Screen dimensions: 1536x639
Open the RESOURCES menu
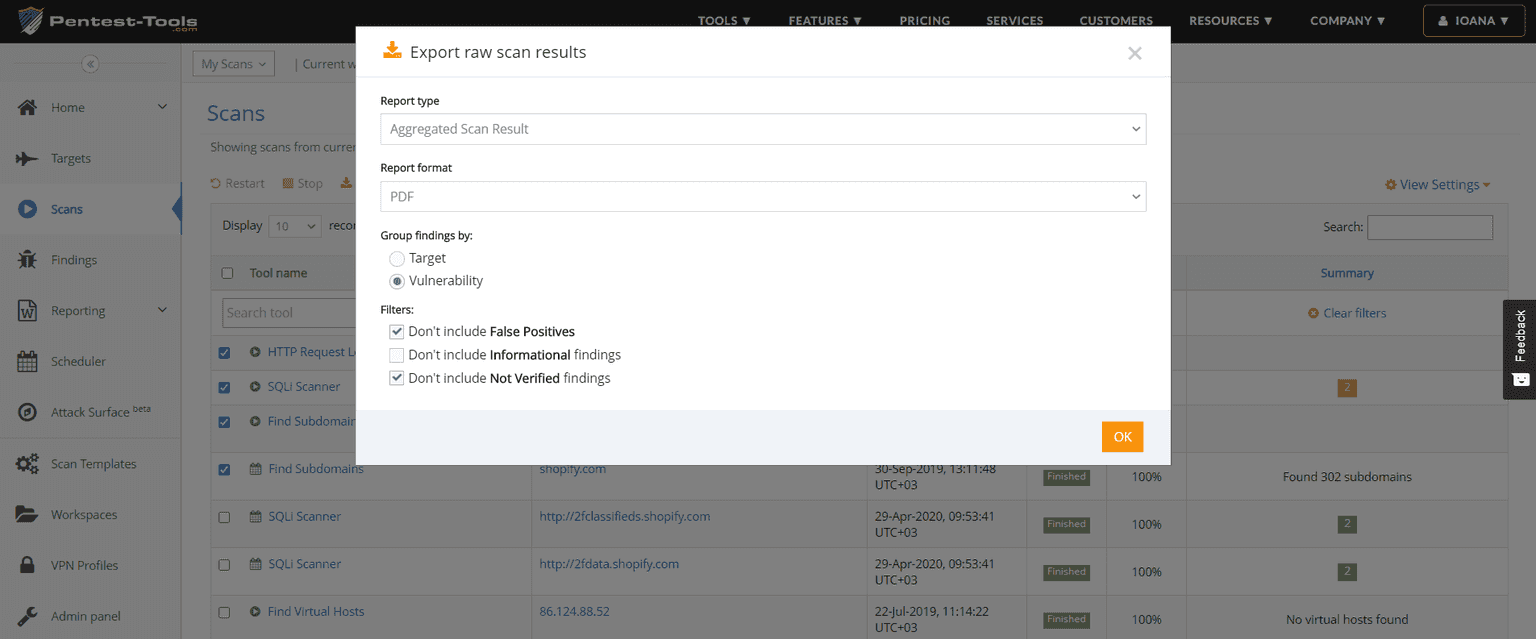point(1230,20)
